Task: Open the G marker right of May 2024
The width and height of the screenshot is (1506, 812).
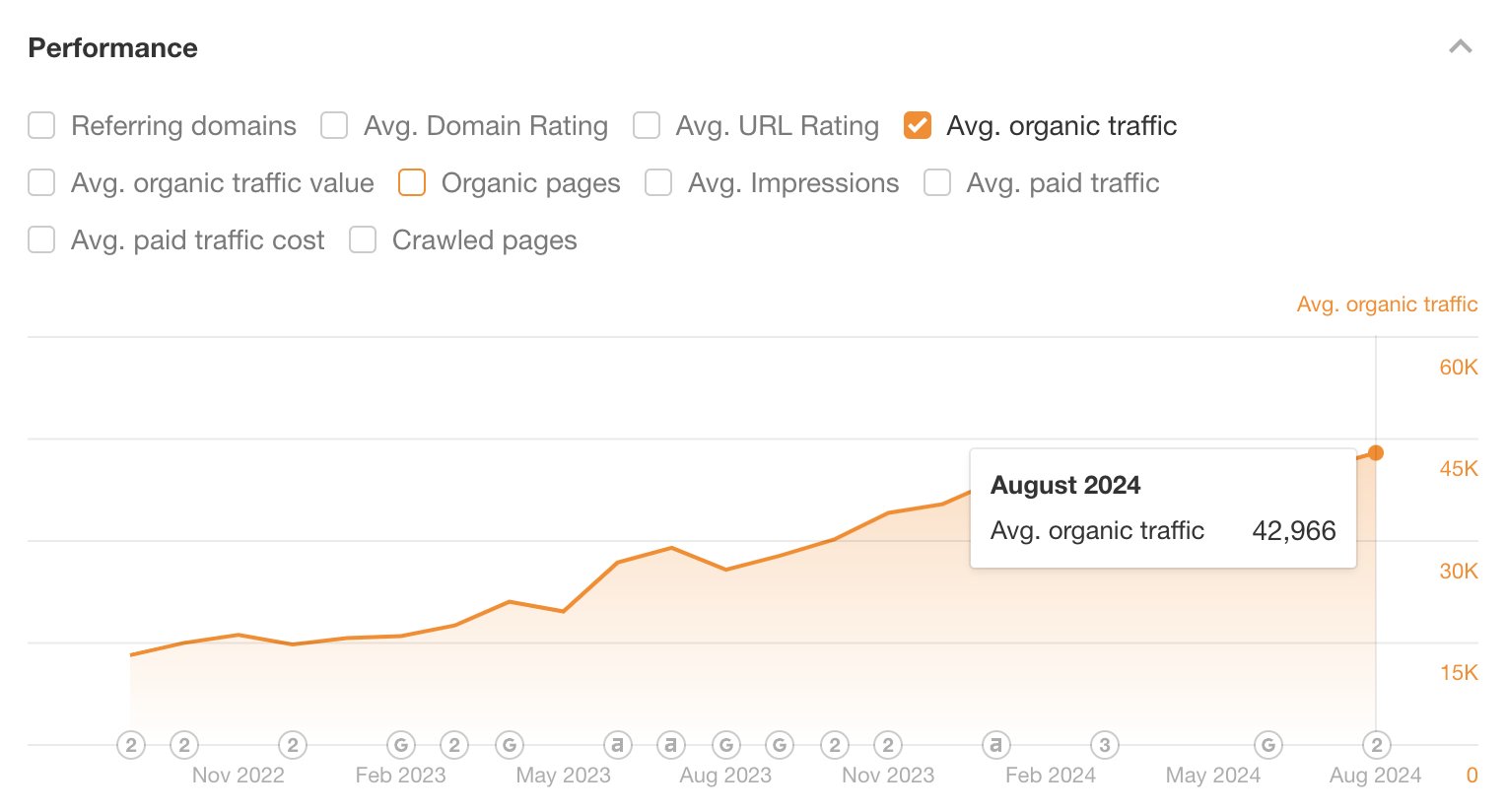Action: (1268, 745)
